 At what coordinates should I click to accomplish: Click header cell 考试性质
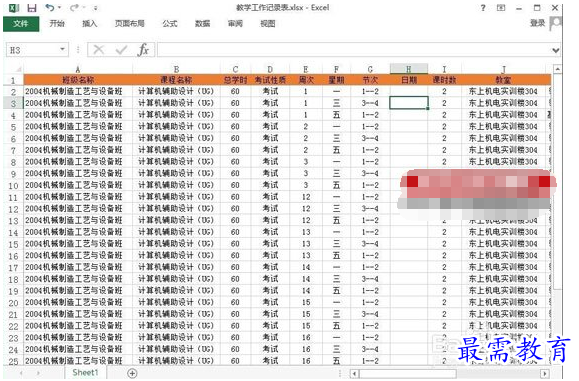(270, 80)
